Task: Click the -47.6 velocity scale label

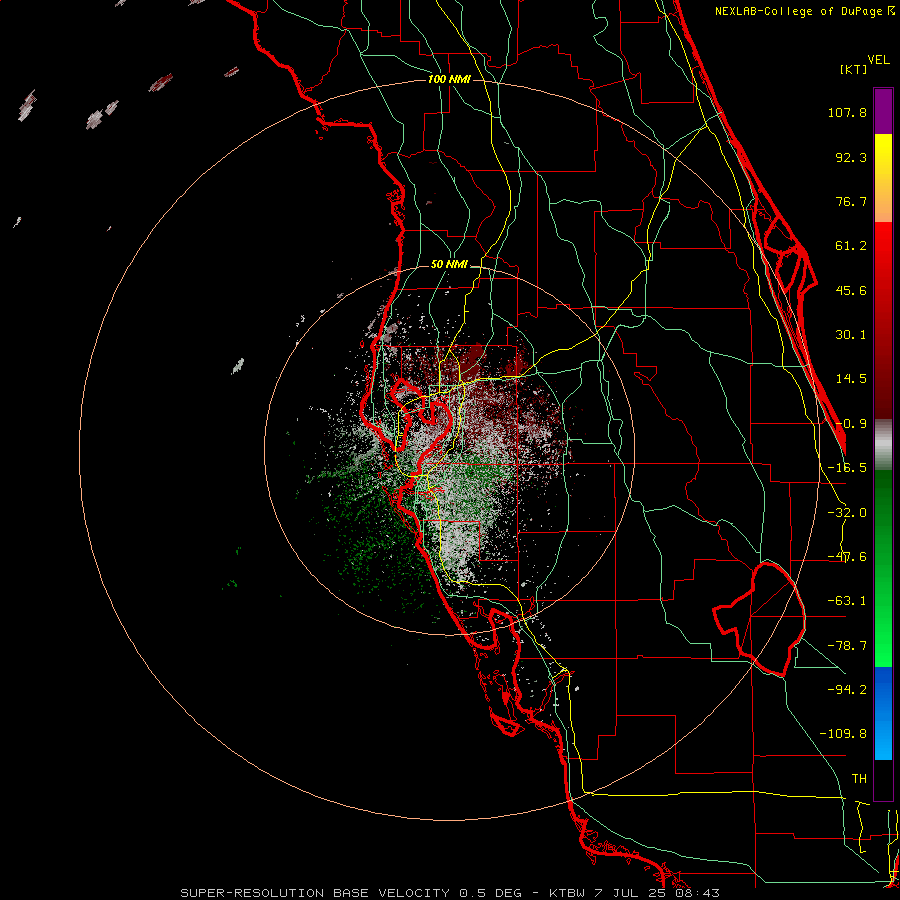Action: point(847,557)
